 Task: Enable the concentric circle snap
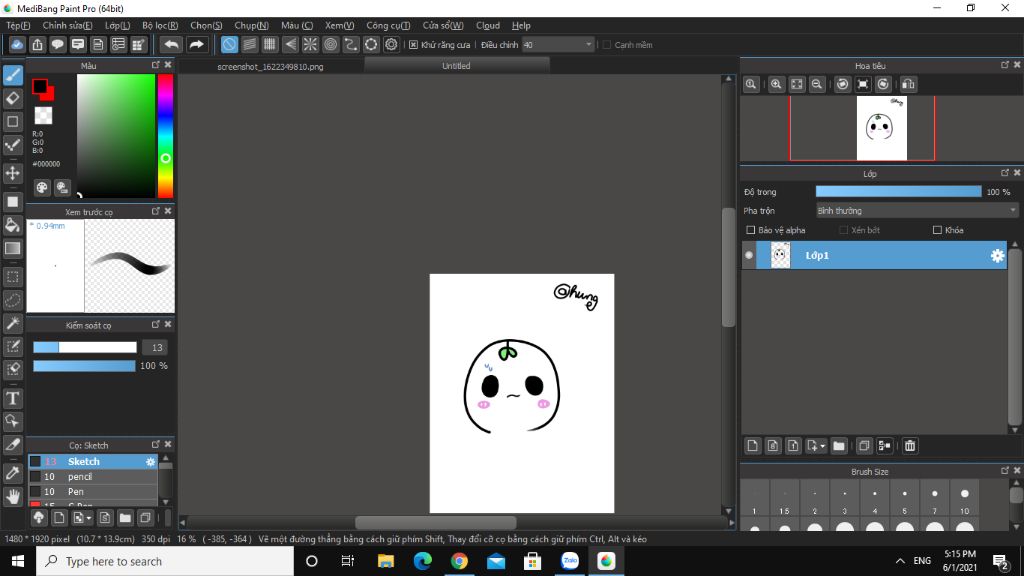coord(330,44)
